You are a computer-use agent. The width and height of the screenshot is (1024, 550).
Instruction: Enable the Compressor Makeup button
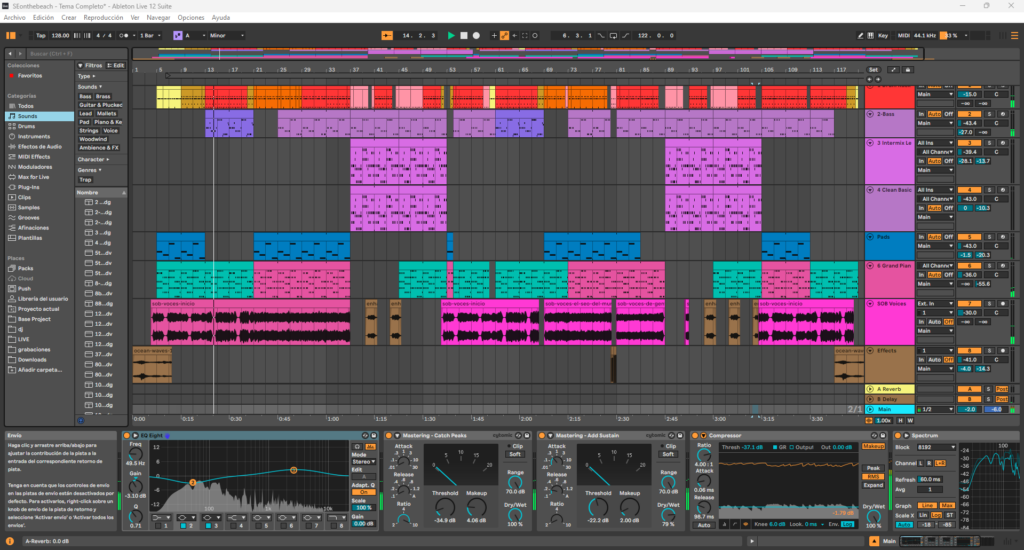pos(873,446)
